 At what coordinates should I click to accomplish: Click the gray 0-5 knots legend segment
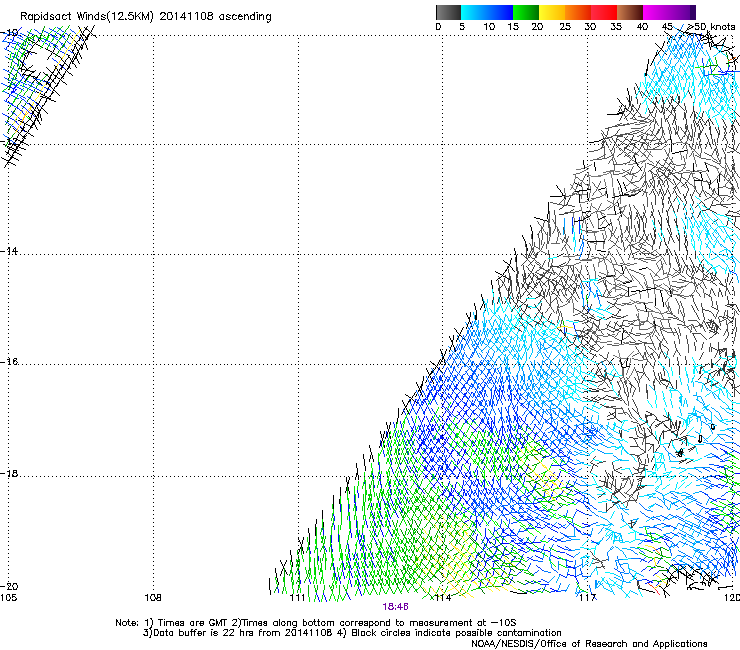tap(448, 12)
